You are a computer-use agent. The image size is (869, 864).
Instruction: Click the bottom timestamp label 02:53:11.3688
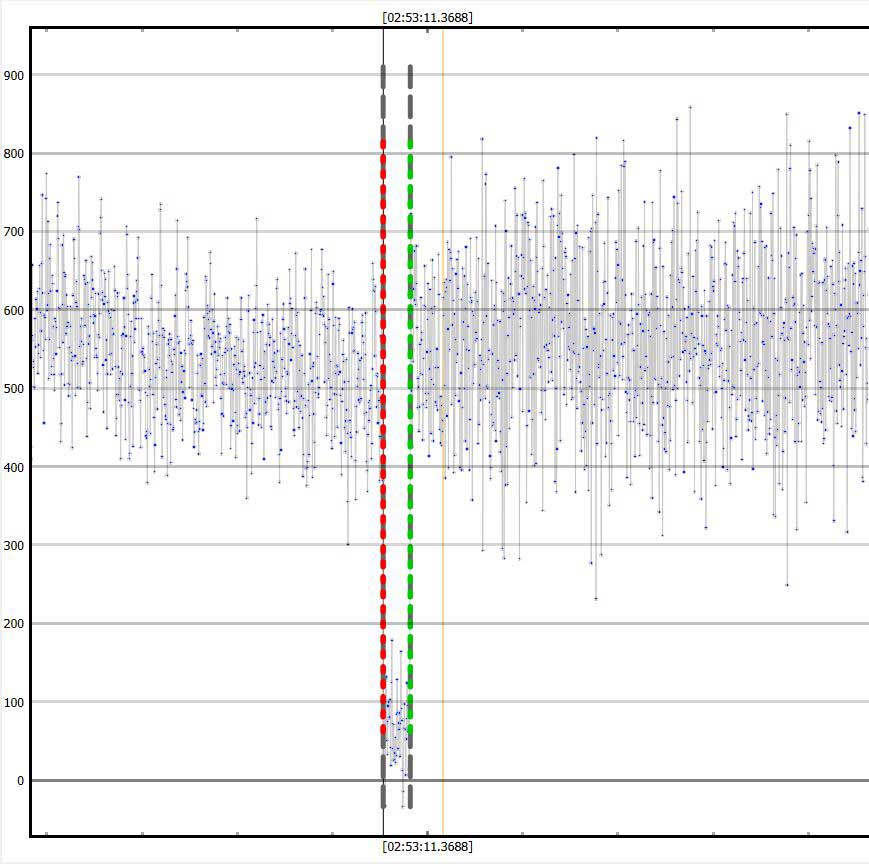click(x=427, y=846)
